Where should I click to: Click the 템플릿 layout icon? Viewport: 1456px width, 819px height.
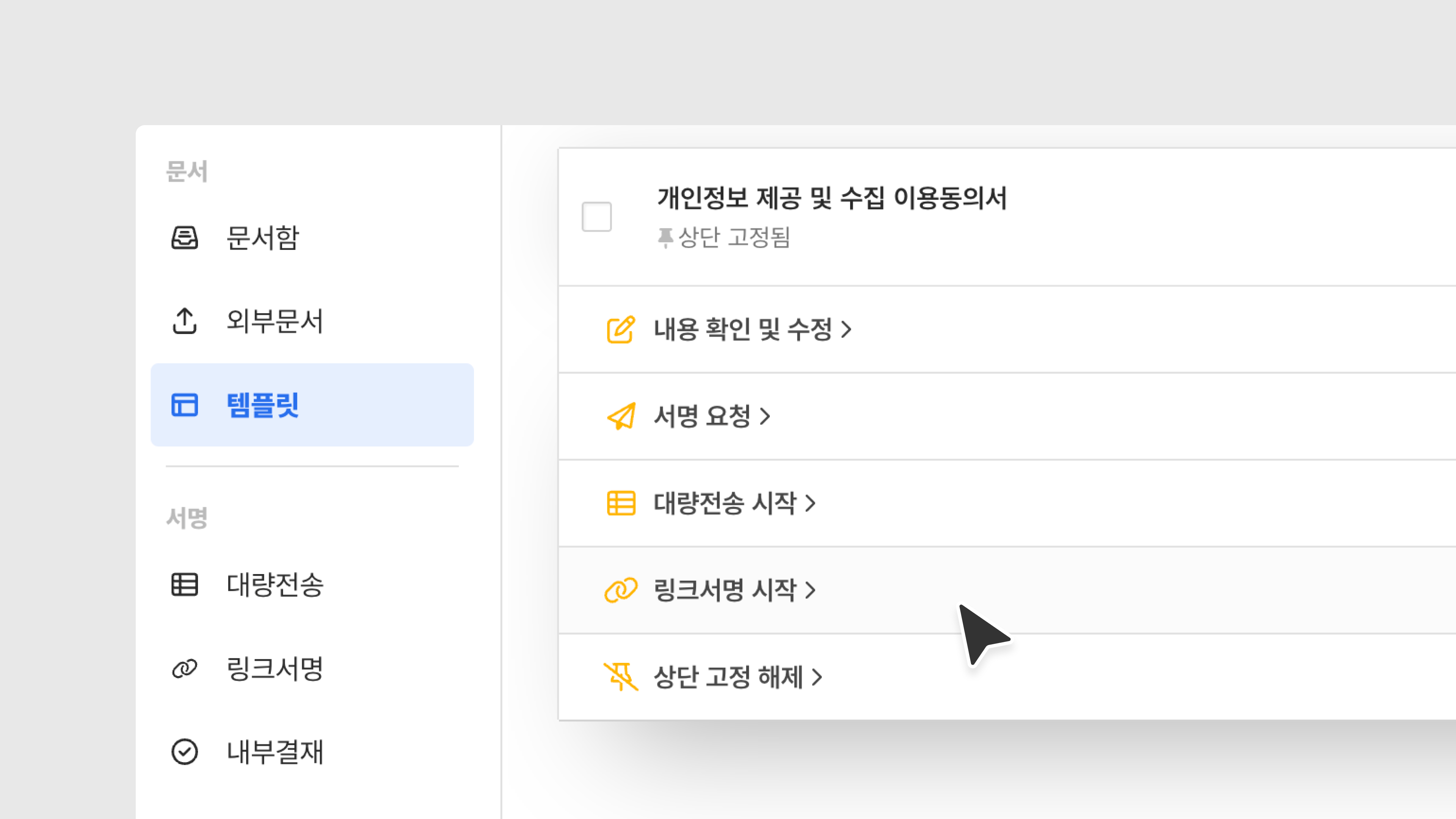pyautogui.click(x=184, y=405)
